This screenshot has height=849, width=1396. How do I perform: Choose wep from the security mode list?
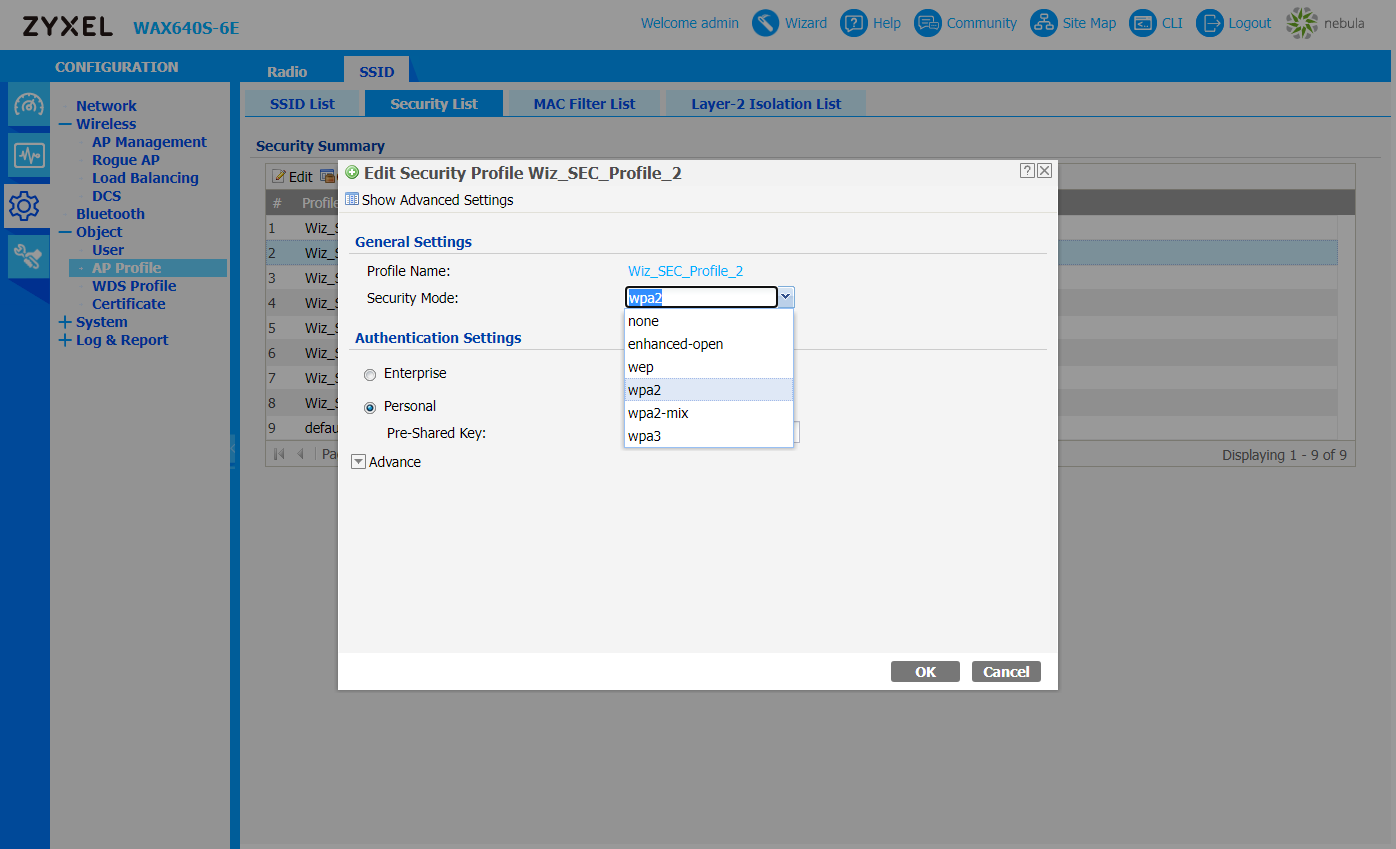pos(708,367)
